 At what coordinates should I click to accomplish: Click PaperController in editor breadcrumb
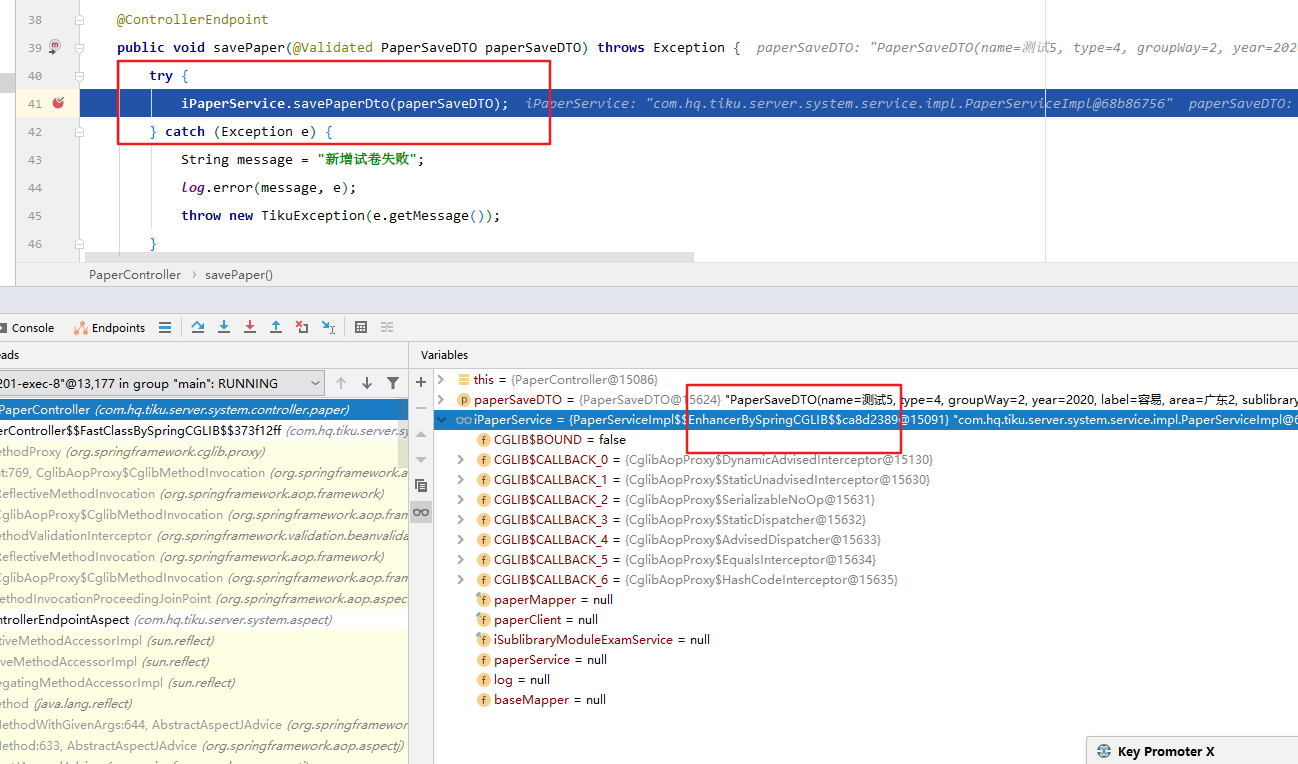coord(135,275)
